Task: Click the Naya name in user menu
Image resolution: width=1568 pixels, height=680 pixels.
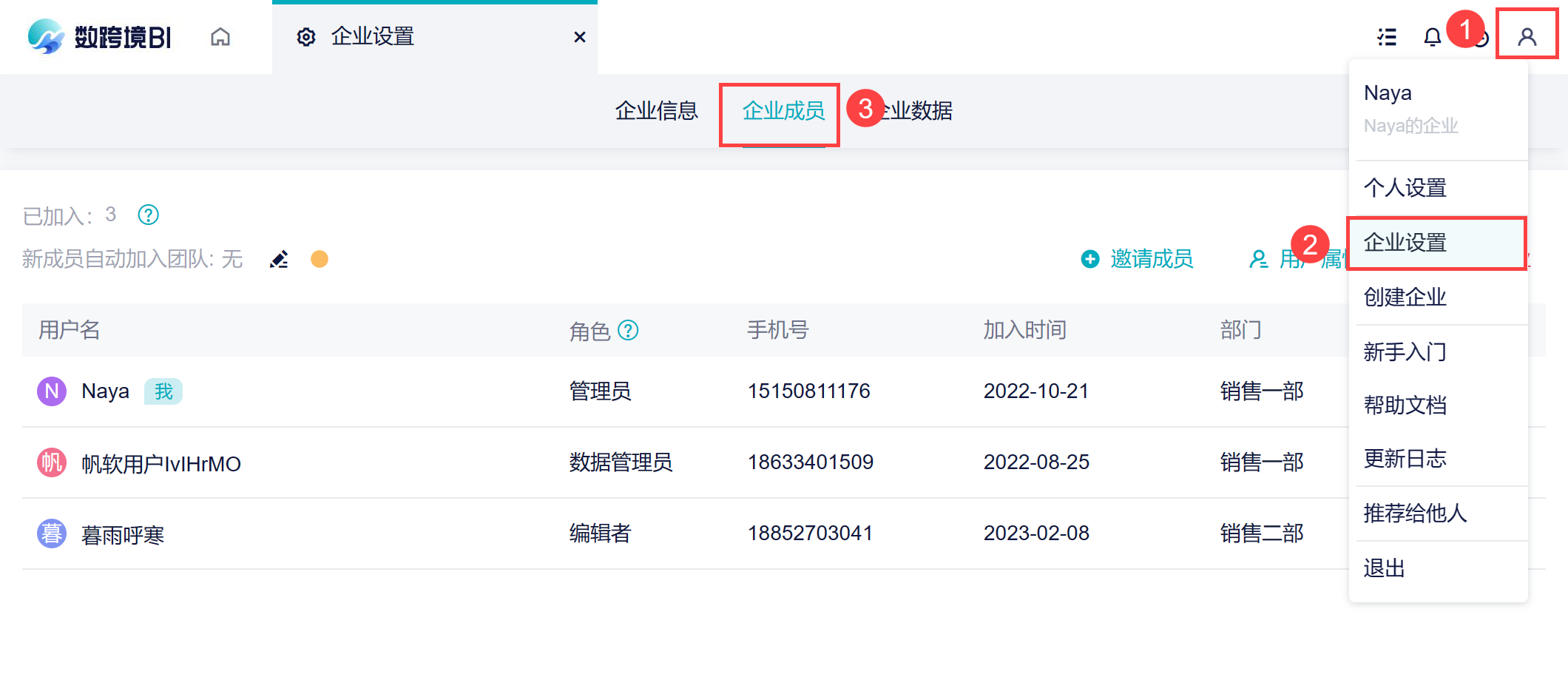Action: [x=1388, y=93]
